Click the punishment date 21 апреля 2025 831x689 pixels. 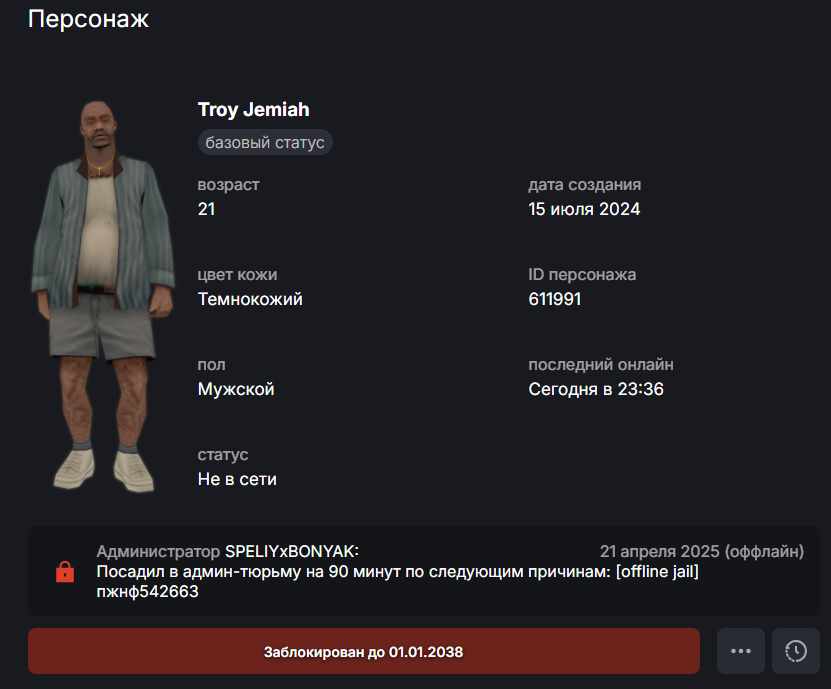click(660, 551)
